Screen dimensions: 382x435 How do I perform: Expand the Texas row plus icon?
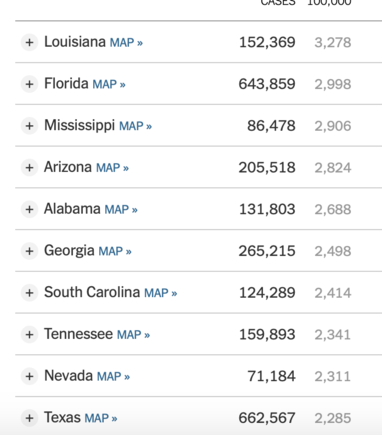click(29, 418)
